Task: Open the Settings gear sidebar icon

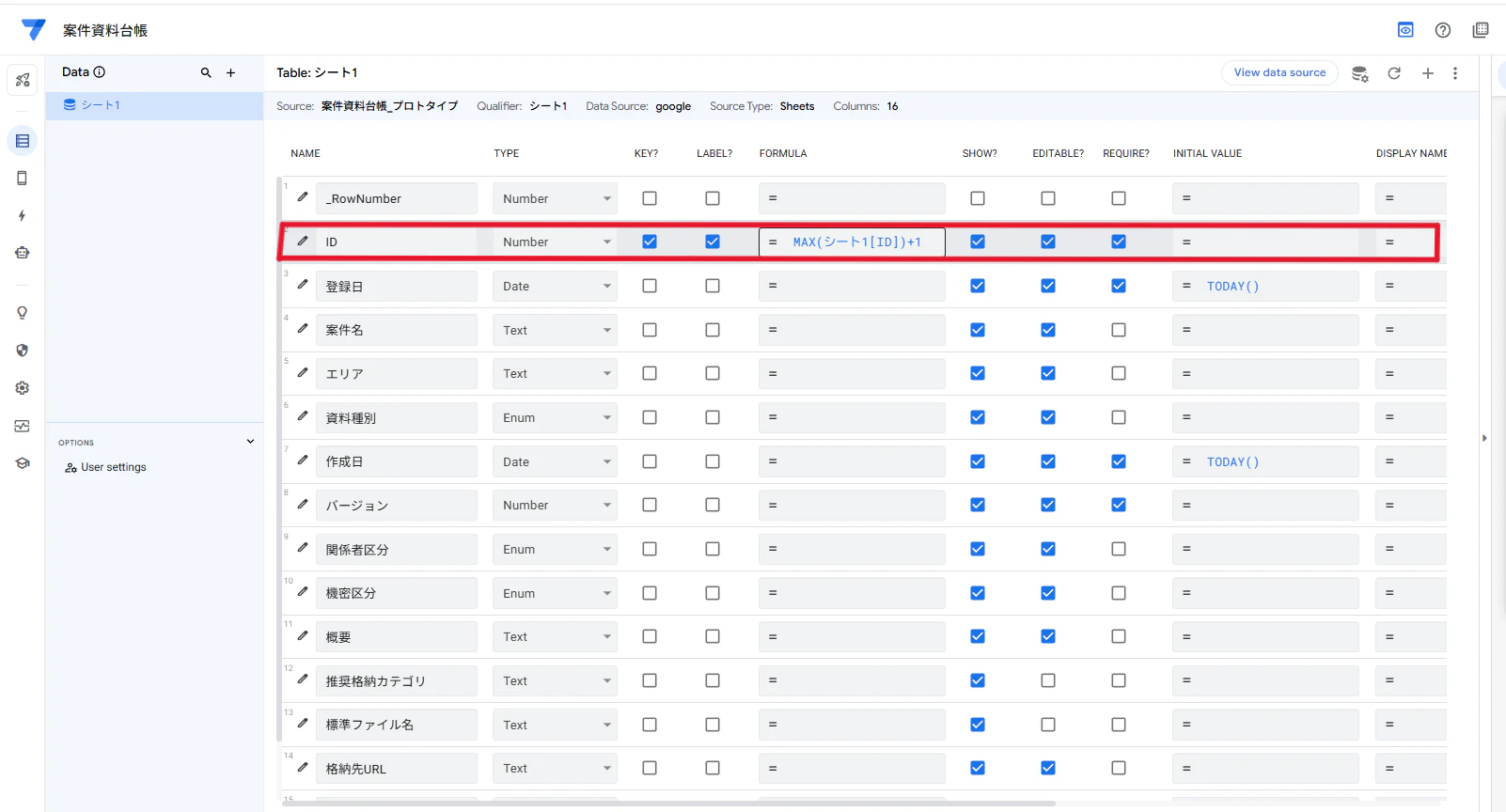Action: [x=23, y=388]
